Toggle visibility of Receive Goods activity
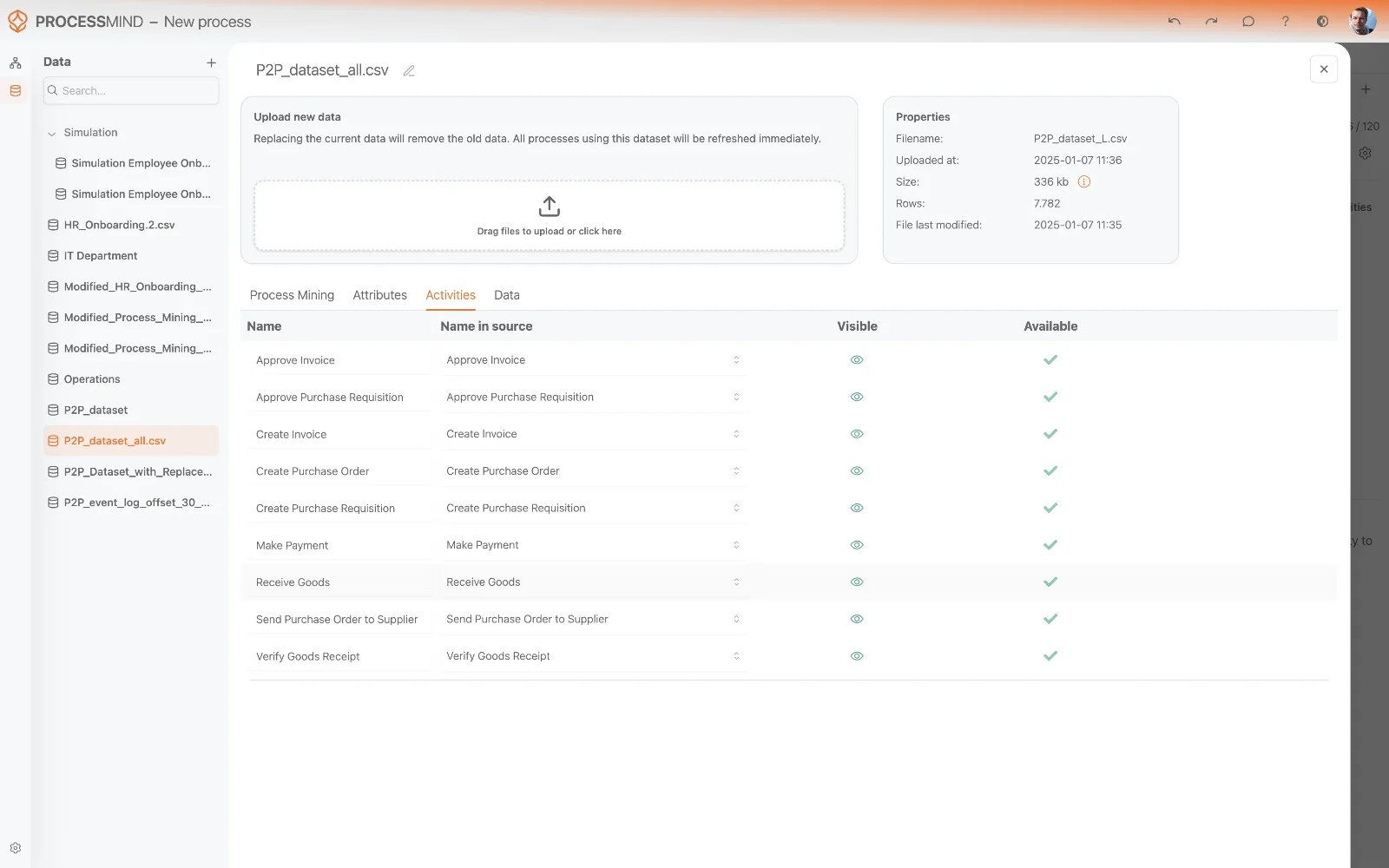 pos(857,582)
